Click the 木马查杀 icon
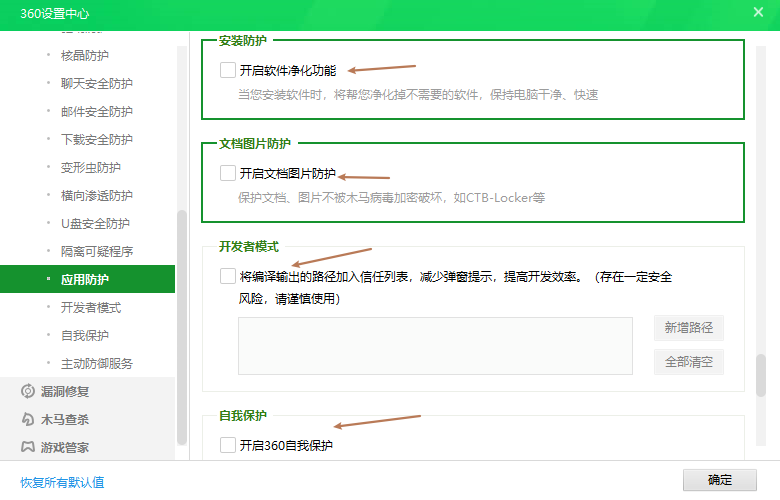Viewport: 780px width, 500px height. (x=28, y=419)
